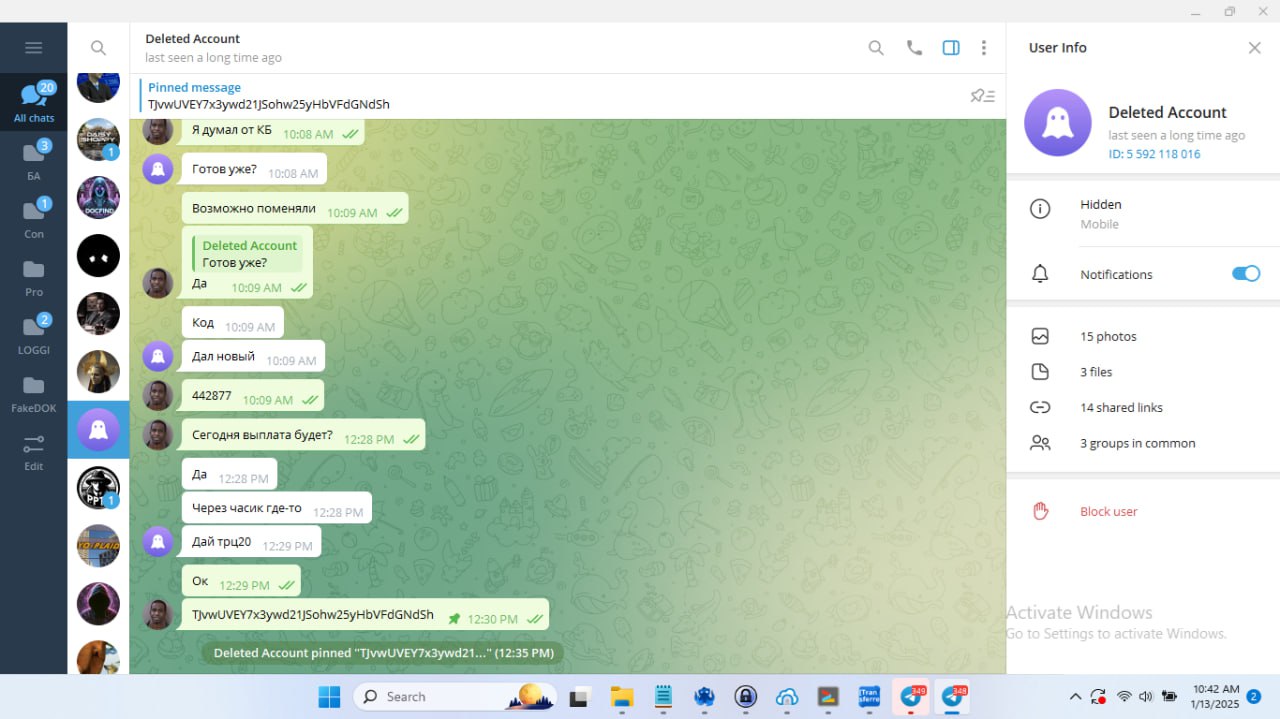The image size is (1280, 719).
Task: Open the DOCFIND chat avatar in list
Action: pyautogui.click(x=98, y=198)
